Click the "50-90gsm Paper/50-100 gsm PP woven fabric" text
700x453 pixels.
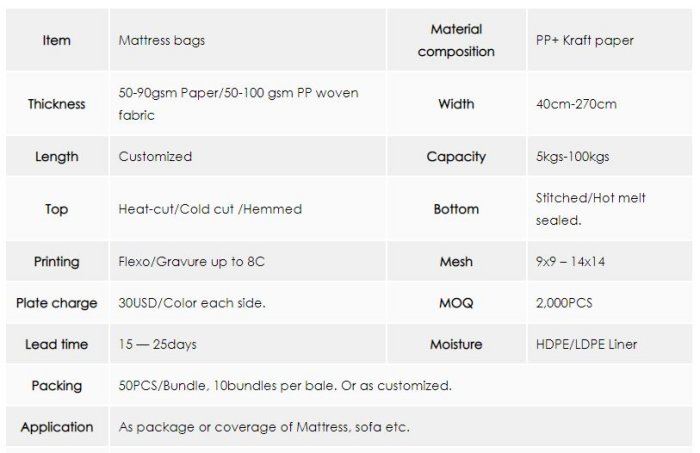[x=238, y=104]
